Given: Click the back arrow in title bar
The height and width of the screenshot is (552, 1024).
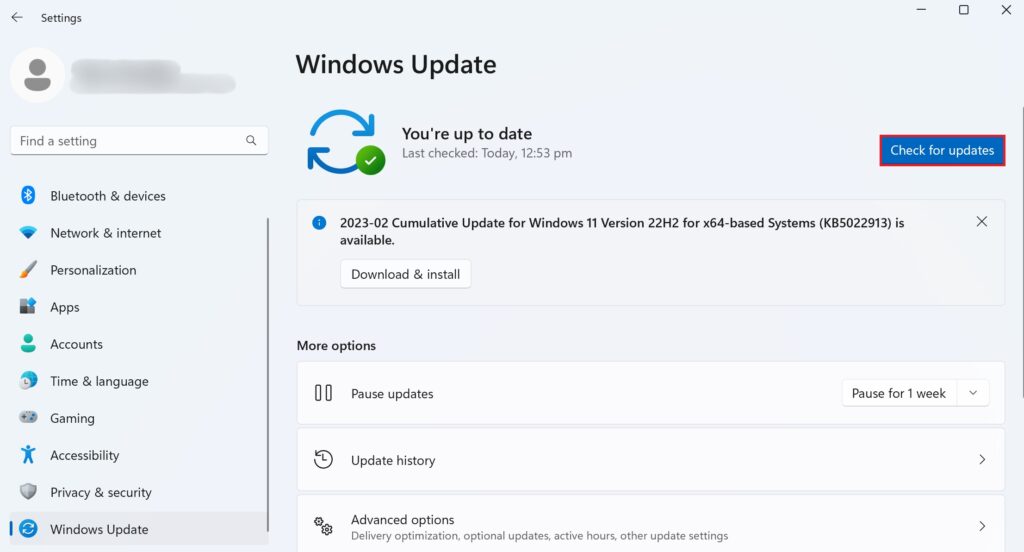Looking at the screenshot, I should (17, 18).
